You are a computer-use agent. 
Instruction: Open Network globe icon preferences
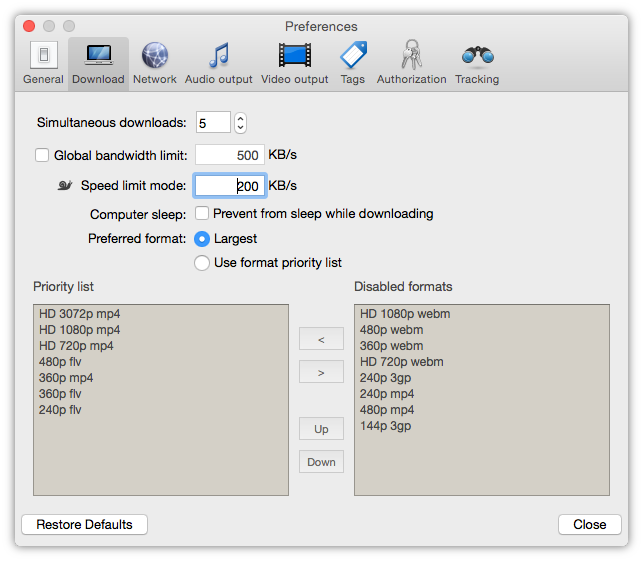click(155, 55)
